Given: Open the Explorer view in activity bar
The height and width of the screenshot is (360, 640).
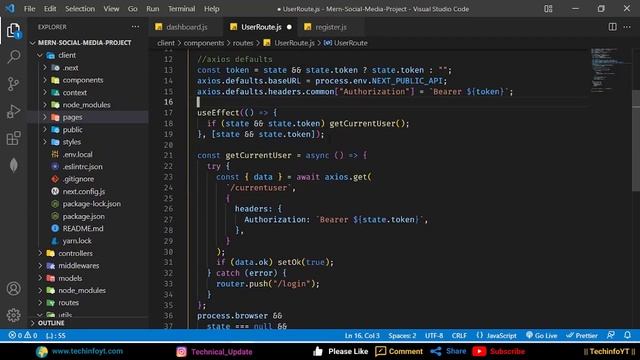Looking at the screenshot, I should (x=13, y=31).
